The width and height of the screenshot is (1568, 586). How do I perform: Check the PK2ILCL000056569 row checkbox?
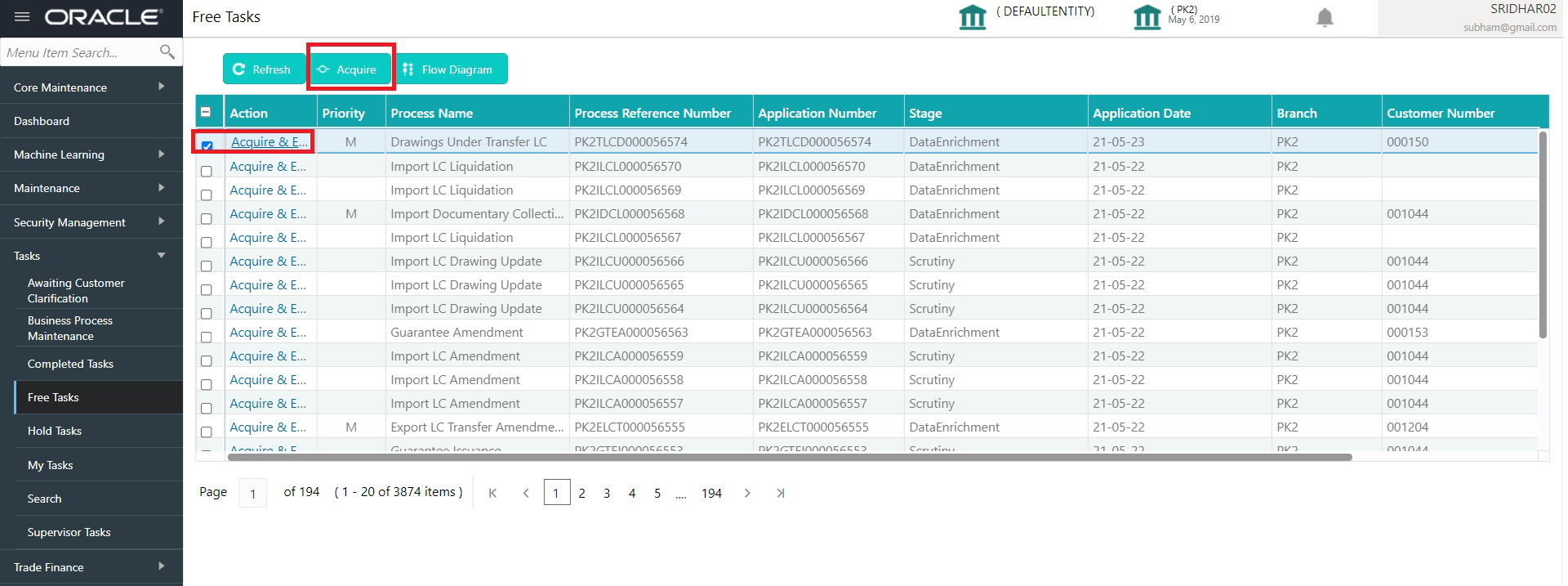coord(206,195)
